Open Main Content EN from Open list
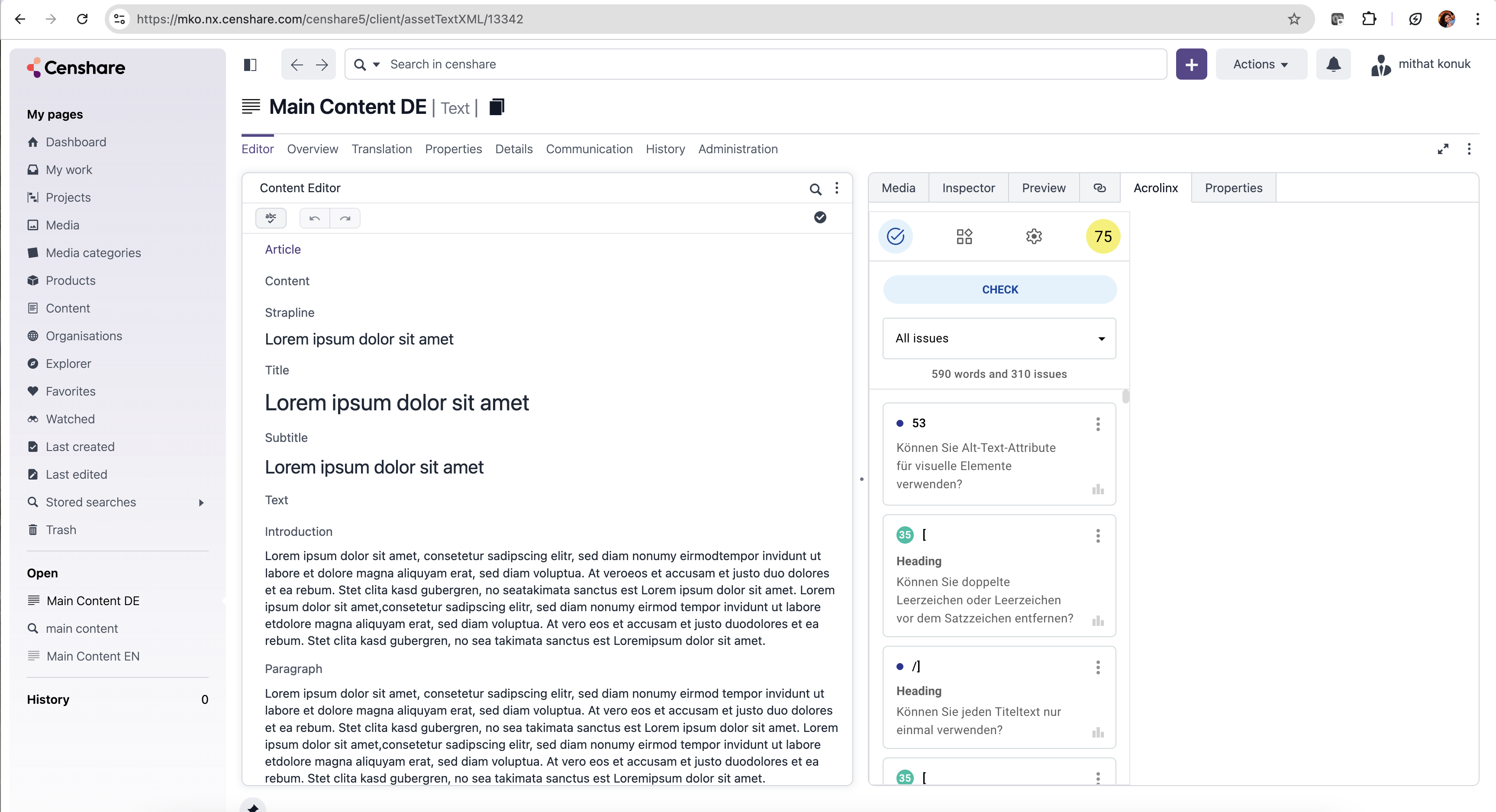 pyautogui.click(x=92, y=656)
